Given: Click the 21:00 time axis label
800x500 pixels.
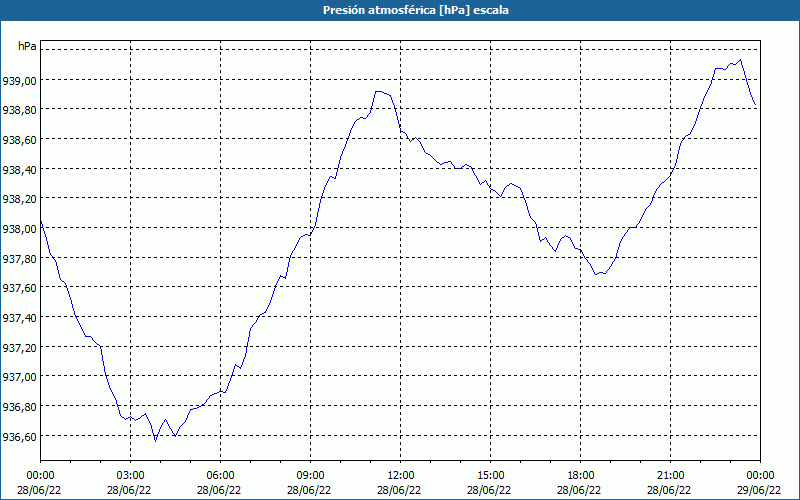Looking at the screenshot, I should pos(670,476).
